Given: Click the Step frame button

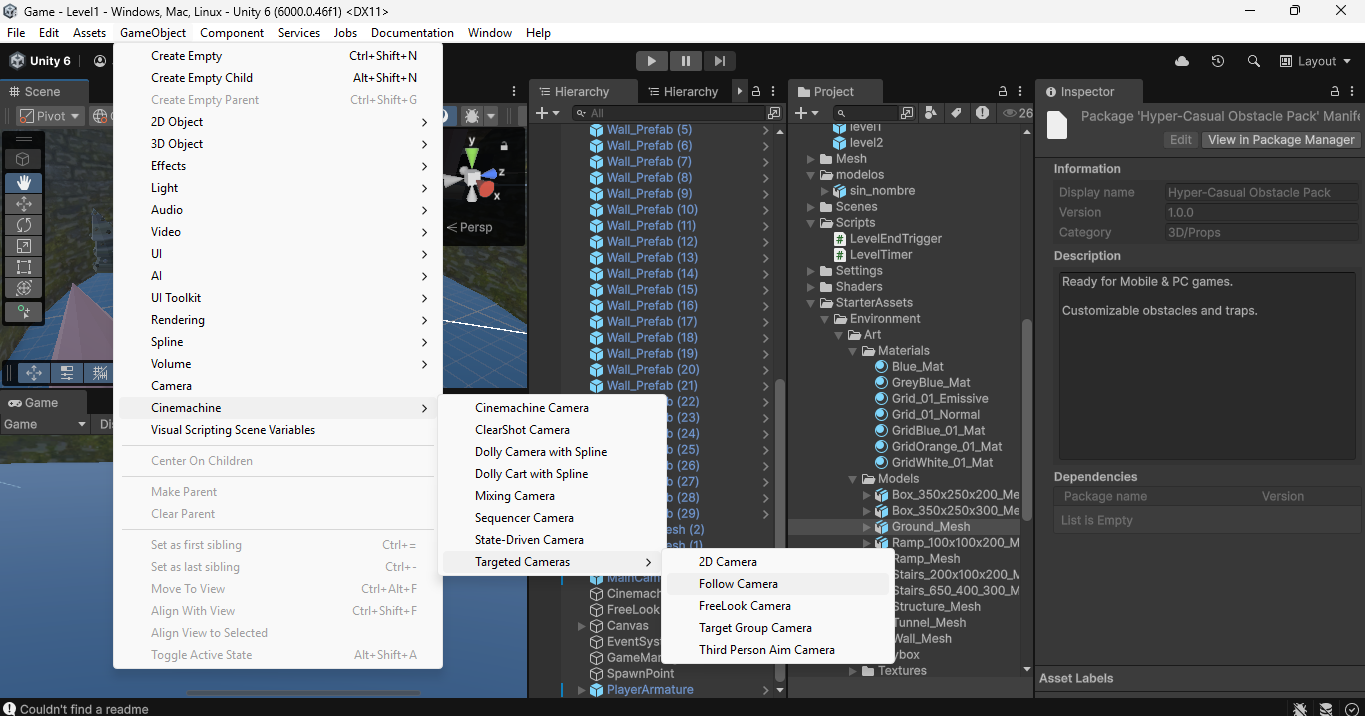Looking at the screenshot, I should click(719, 61).
